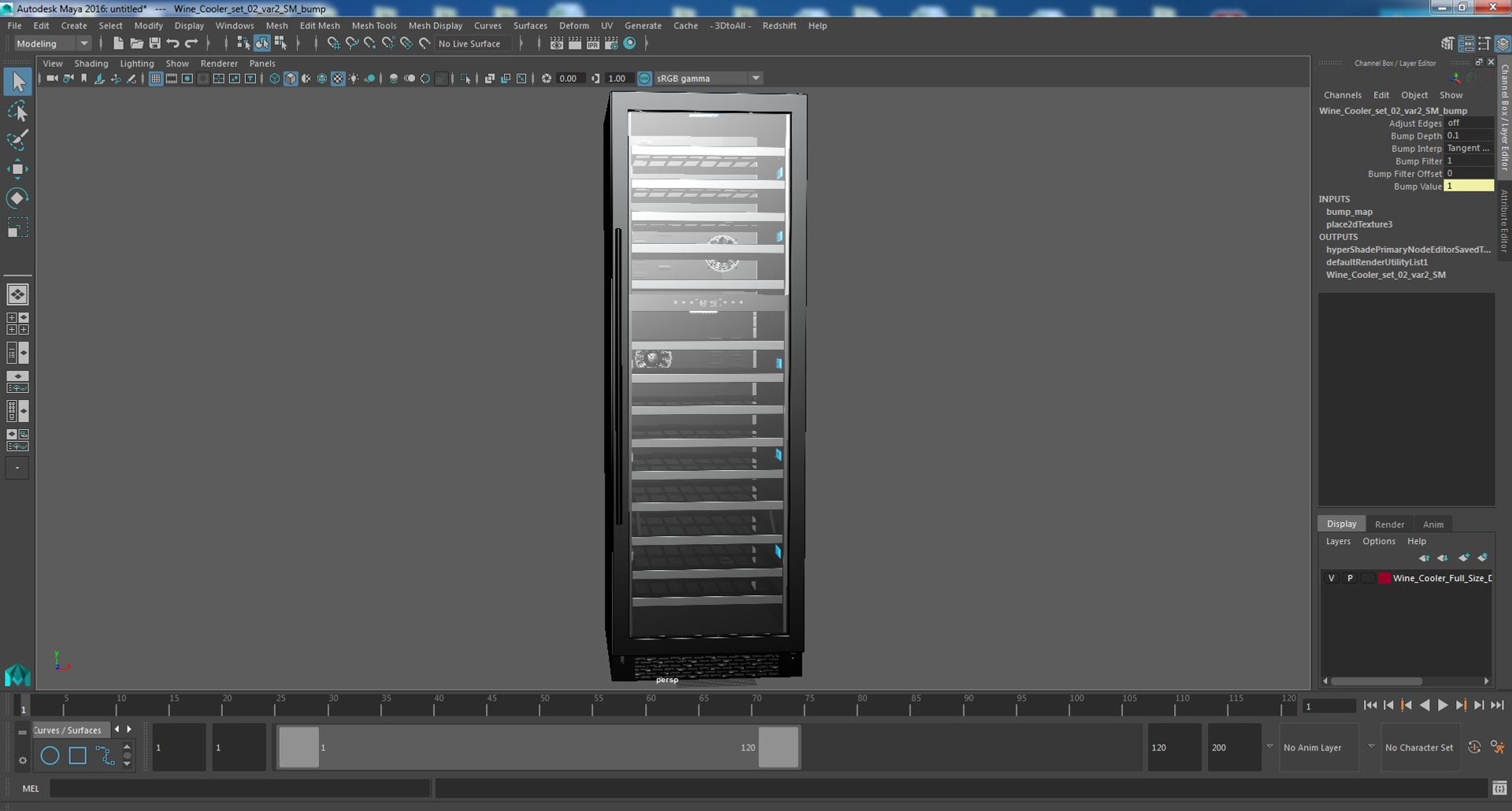1512x811 pixels.
Task: Open Adjust Edges off value dropdown
Action: coord(1469,123)
